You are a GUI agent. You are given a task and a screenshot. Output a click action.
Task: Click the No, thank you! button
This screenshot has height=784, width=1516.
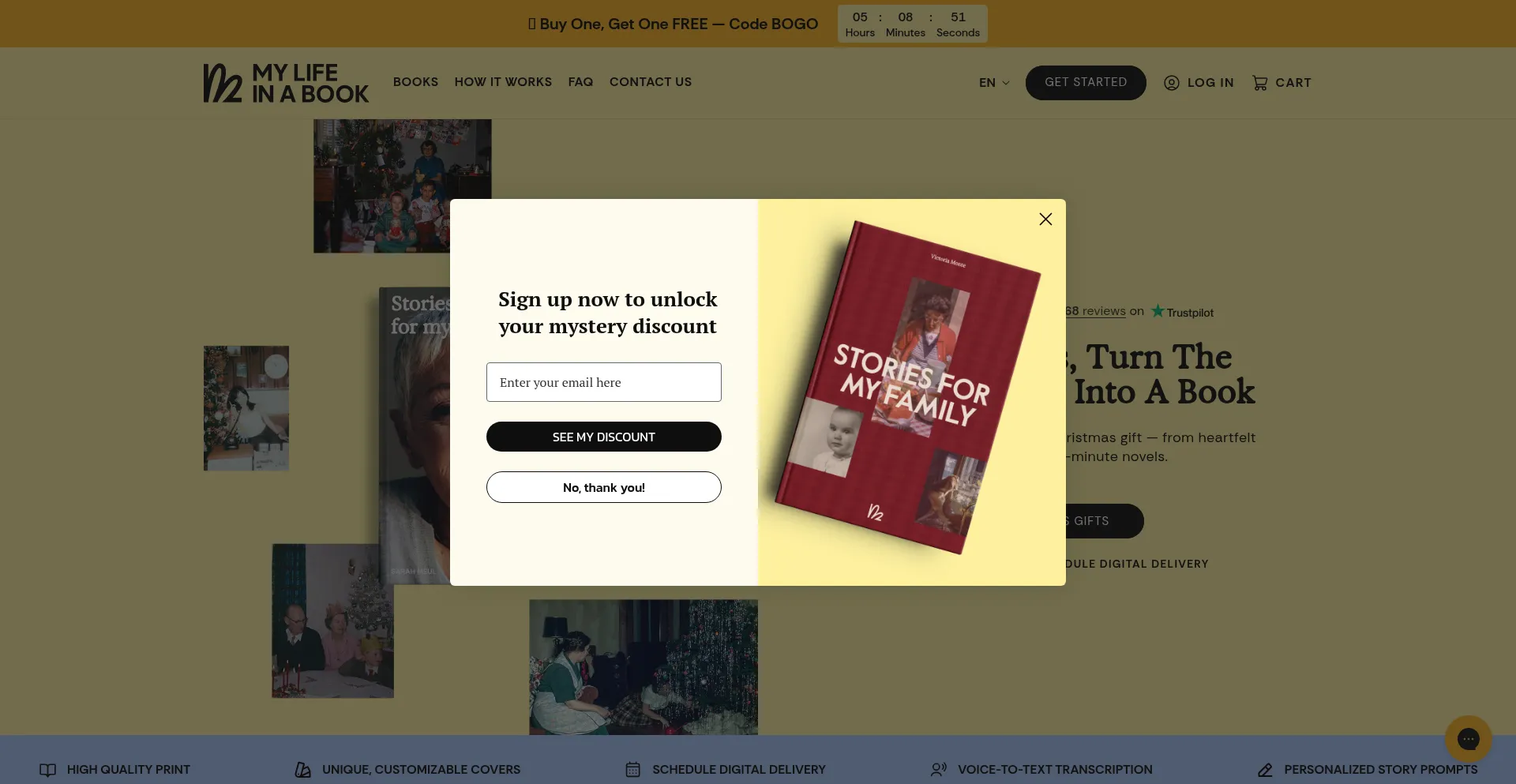point(604,487)
